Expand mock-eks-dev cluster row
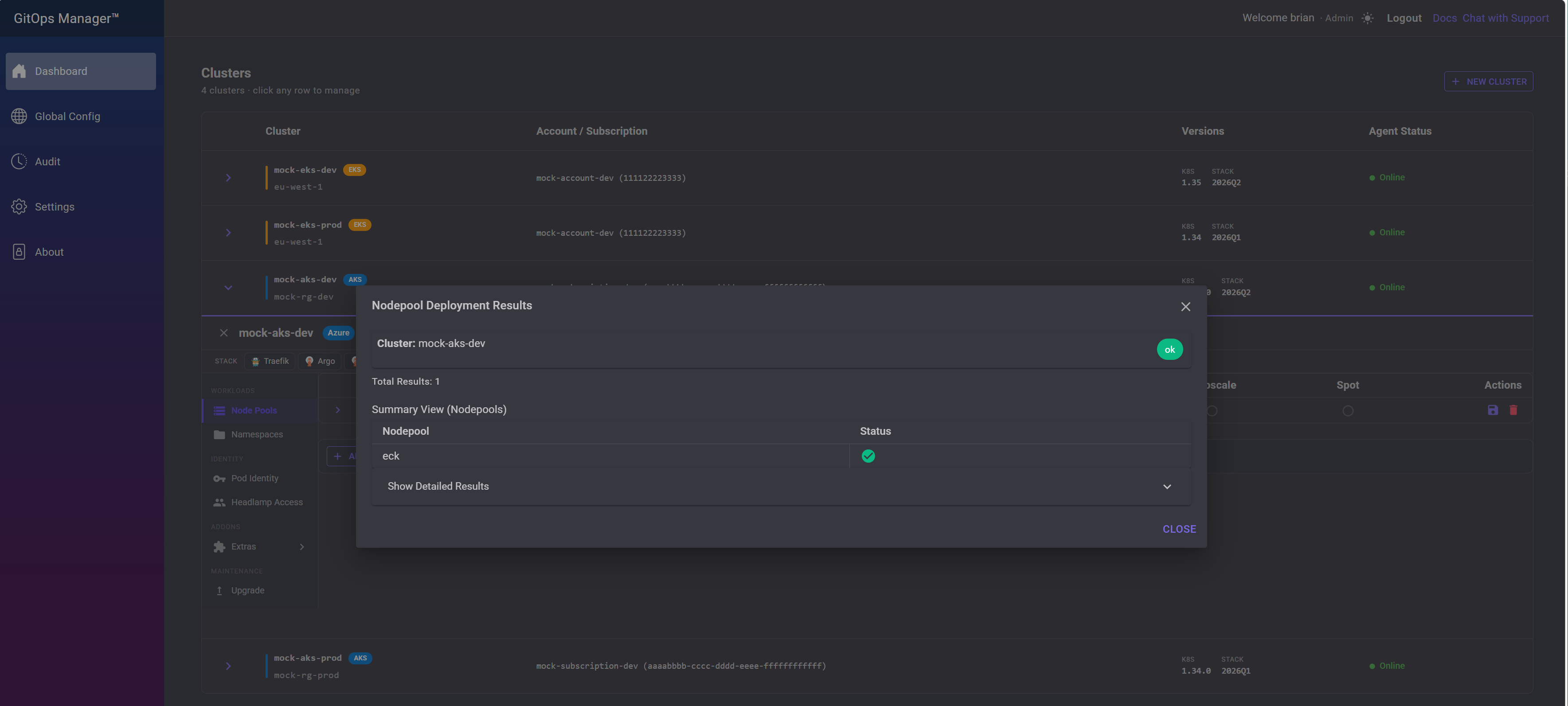The height and width of the screenshot is (706, 1568). [x=228, y=178]
